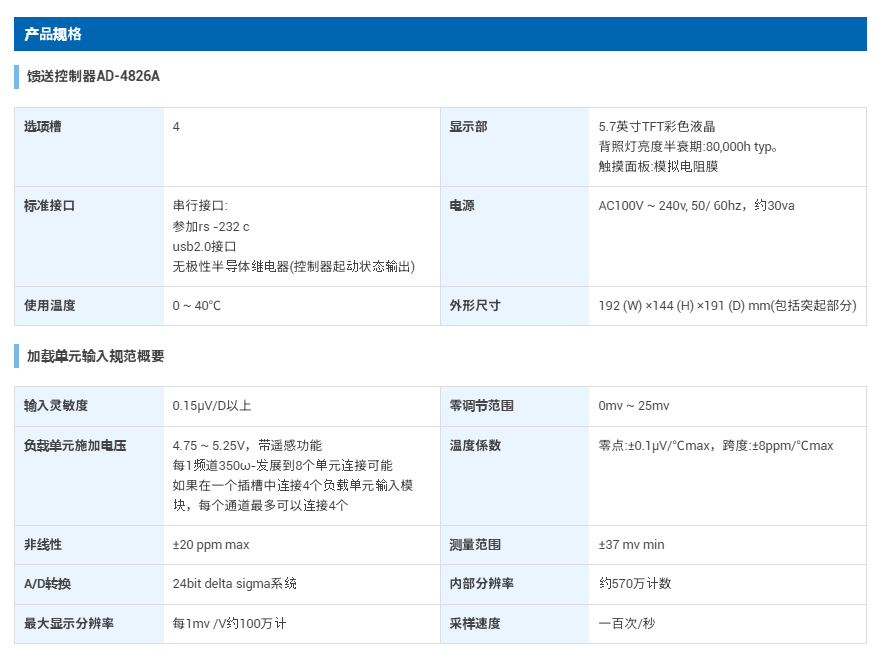Click the 最大显示分辨率 label cell
884x660 pixels.
click(89, 624)
